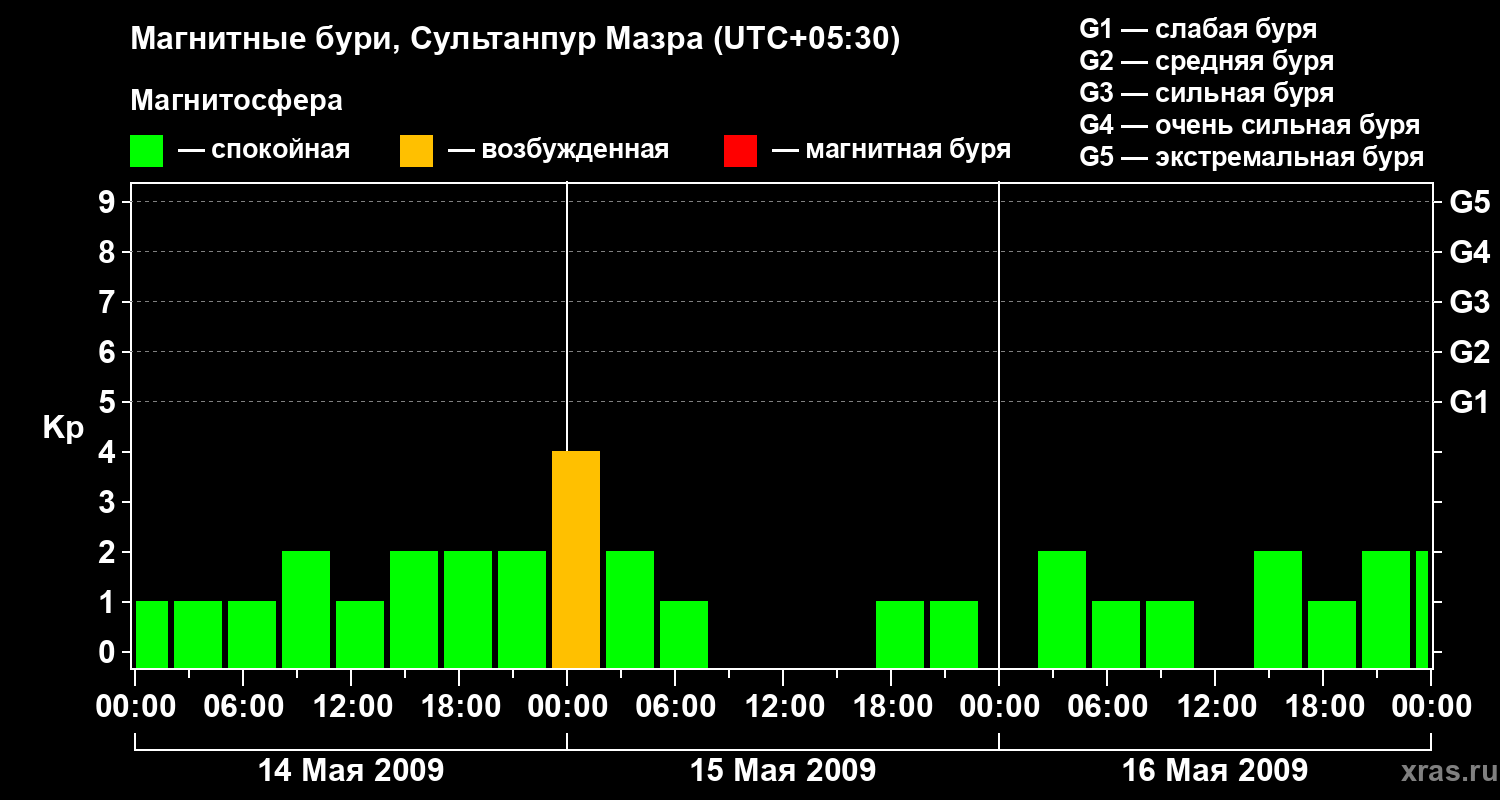
Task: Click the 'G1 — слабая буря' legend entry
Action: (1198, 29)
